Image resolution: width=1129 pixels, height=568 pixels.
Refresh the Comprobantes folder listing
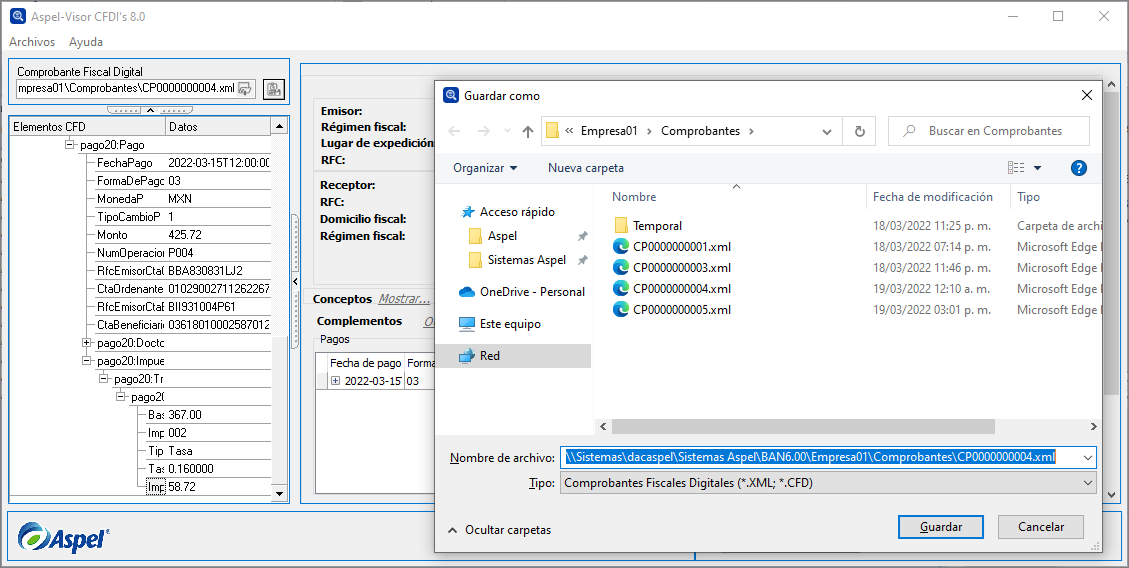point(859,131)
